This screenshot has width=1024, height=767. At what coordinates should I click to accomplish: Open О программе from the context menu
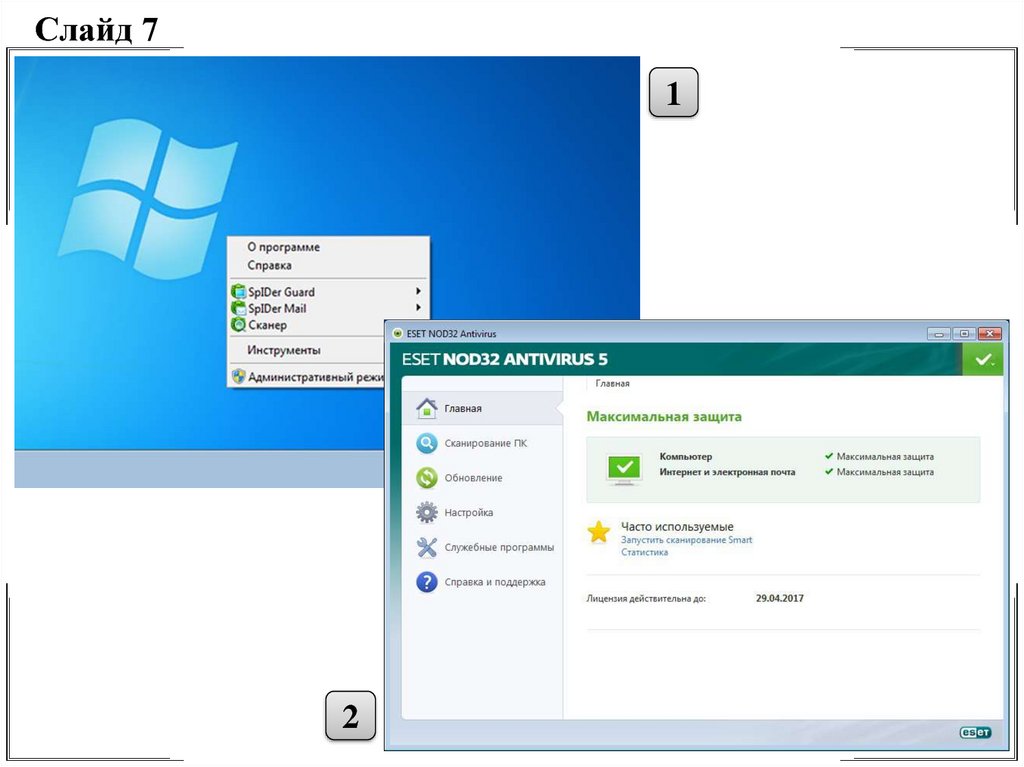pos(283,247)
